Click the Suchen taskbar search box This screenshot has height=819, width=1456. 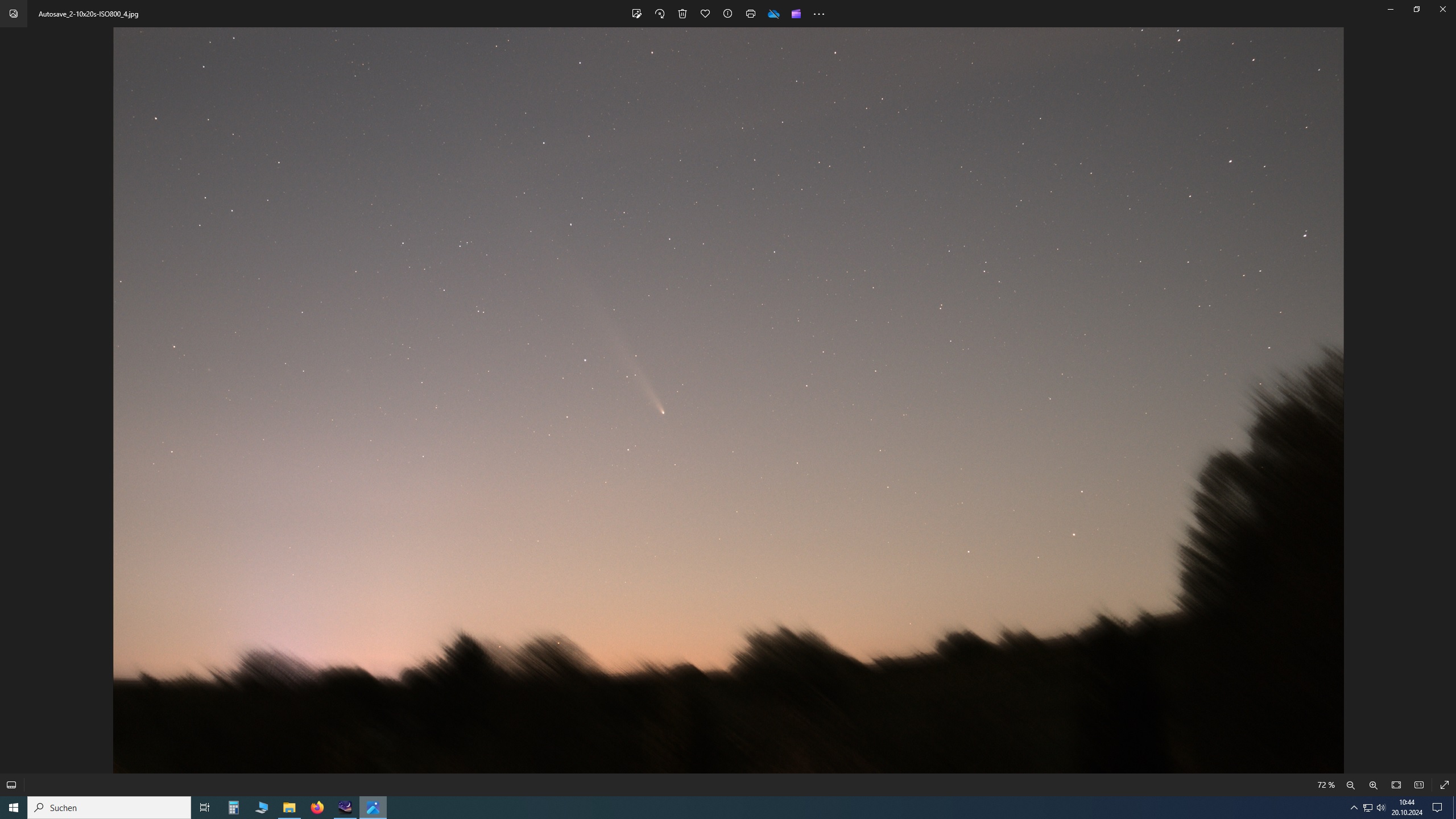coord(109,808)
